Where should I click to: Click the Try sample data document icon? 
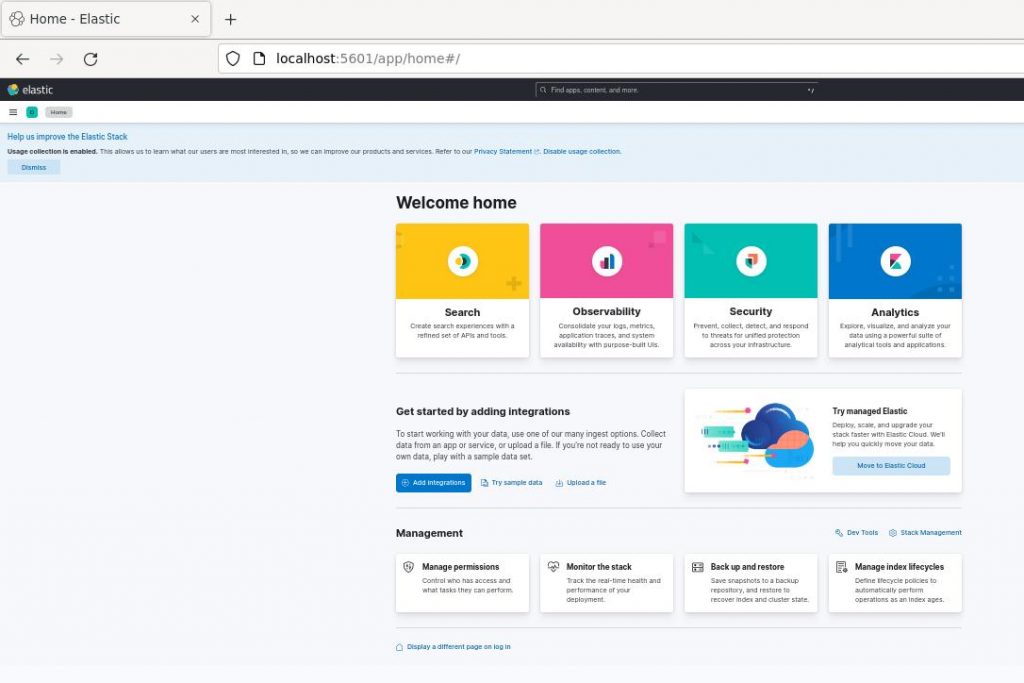coord(485,483)
